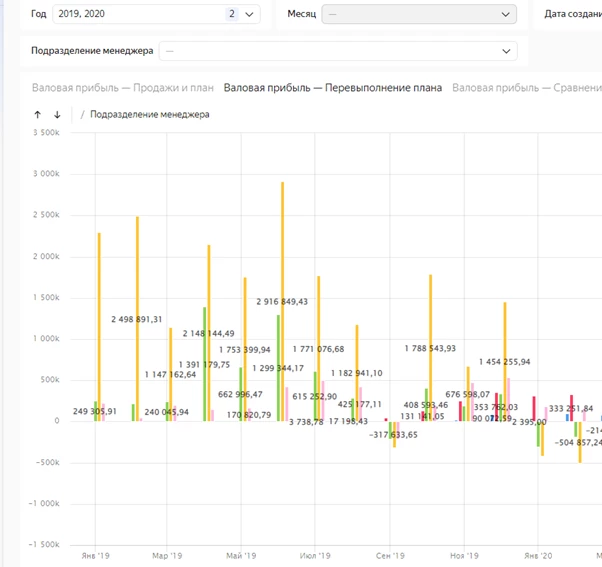Click x-axis label Янв '20
Viewport: 602px width, 567px height.
[538, 556]
